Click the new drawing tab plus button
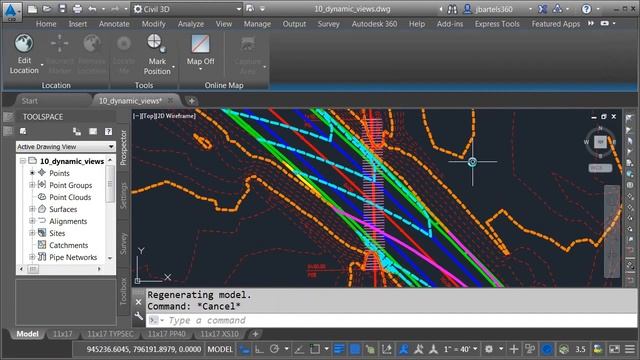 (x=191, y=101)
